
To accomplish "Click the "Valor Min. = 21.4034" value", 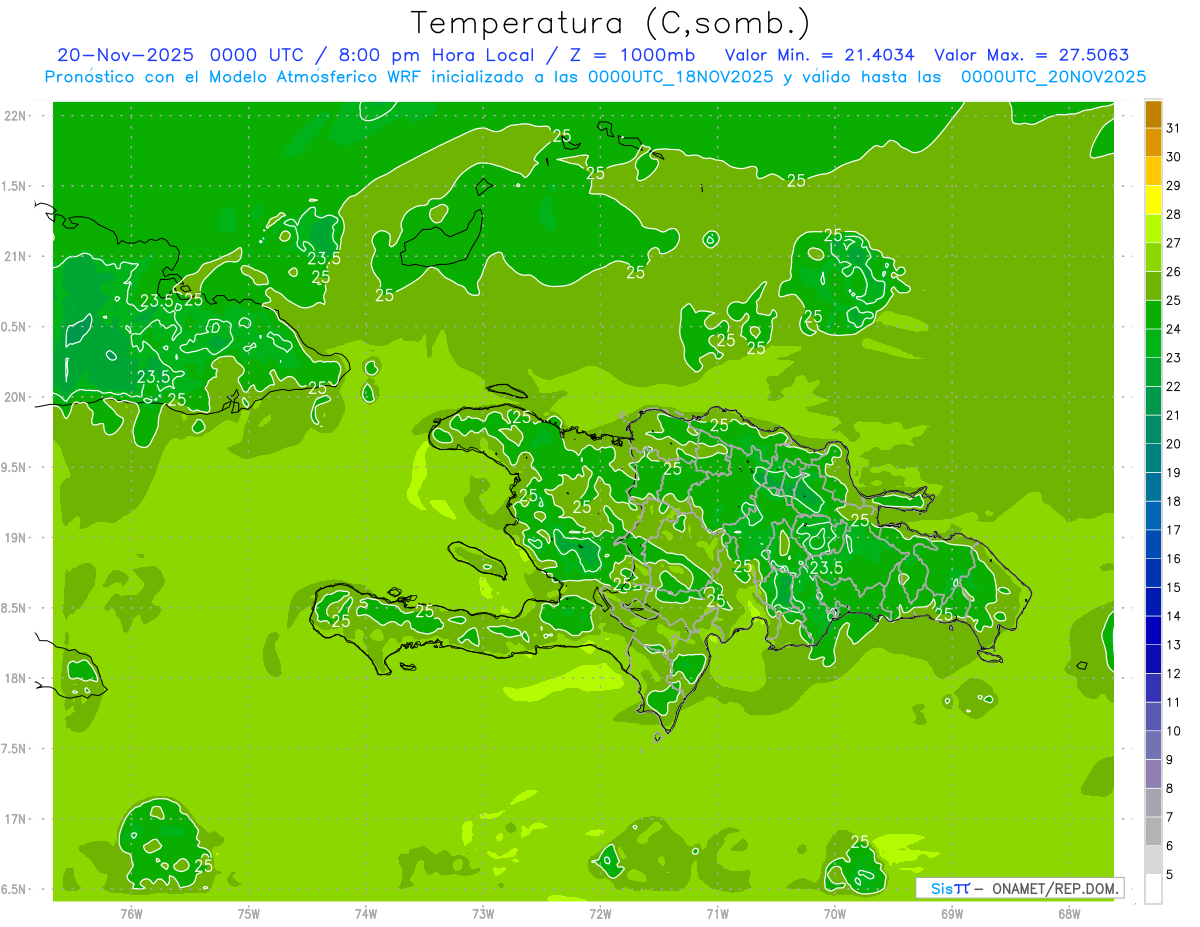I will (819, 55).
